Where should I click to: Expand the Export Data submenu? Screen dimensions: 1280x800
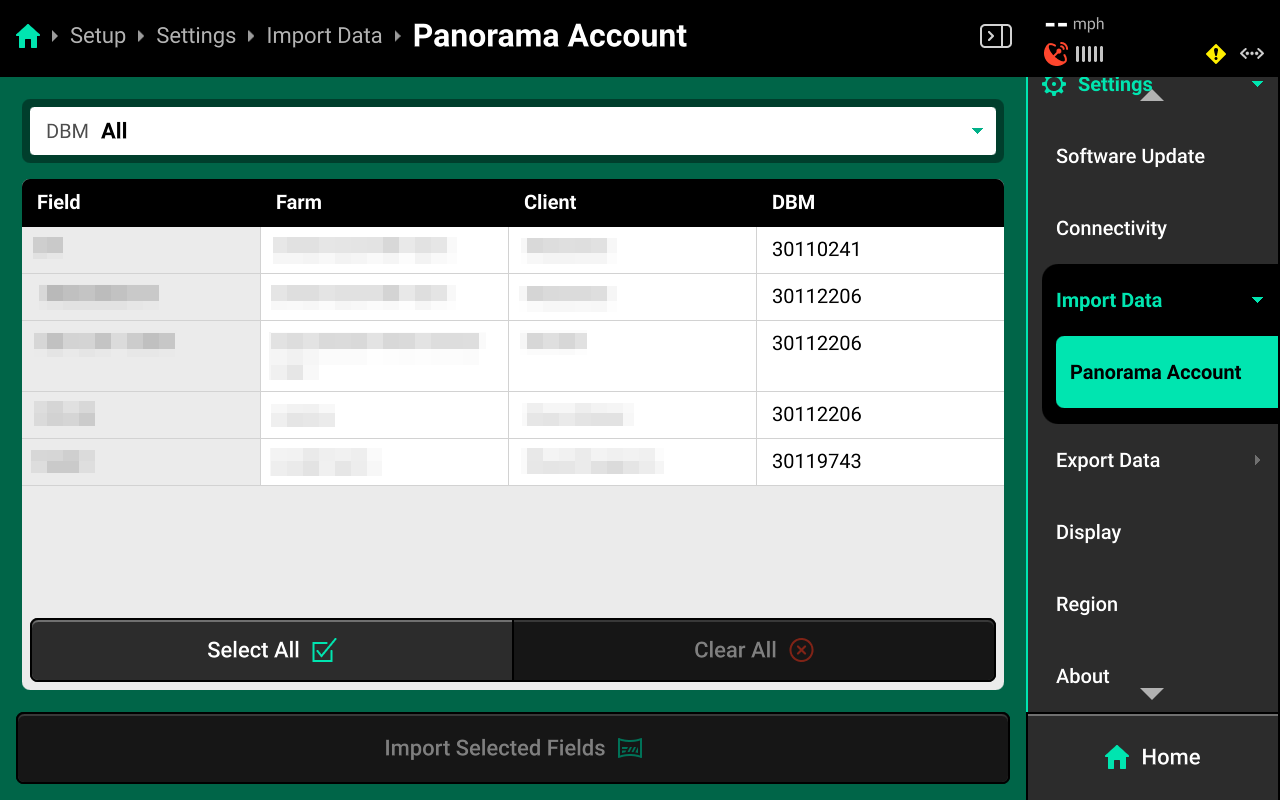tap(1160, 460)
